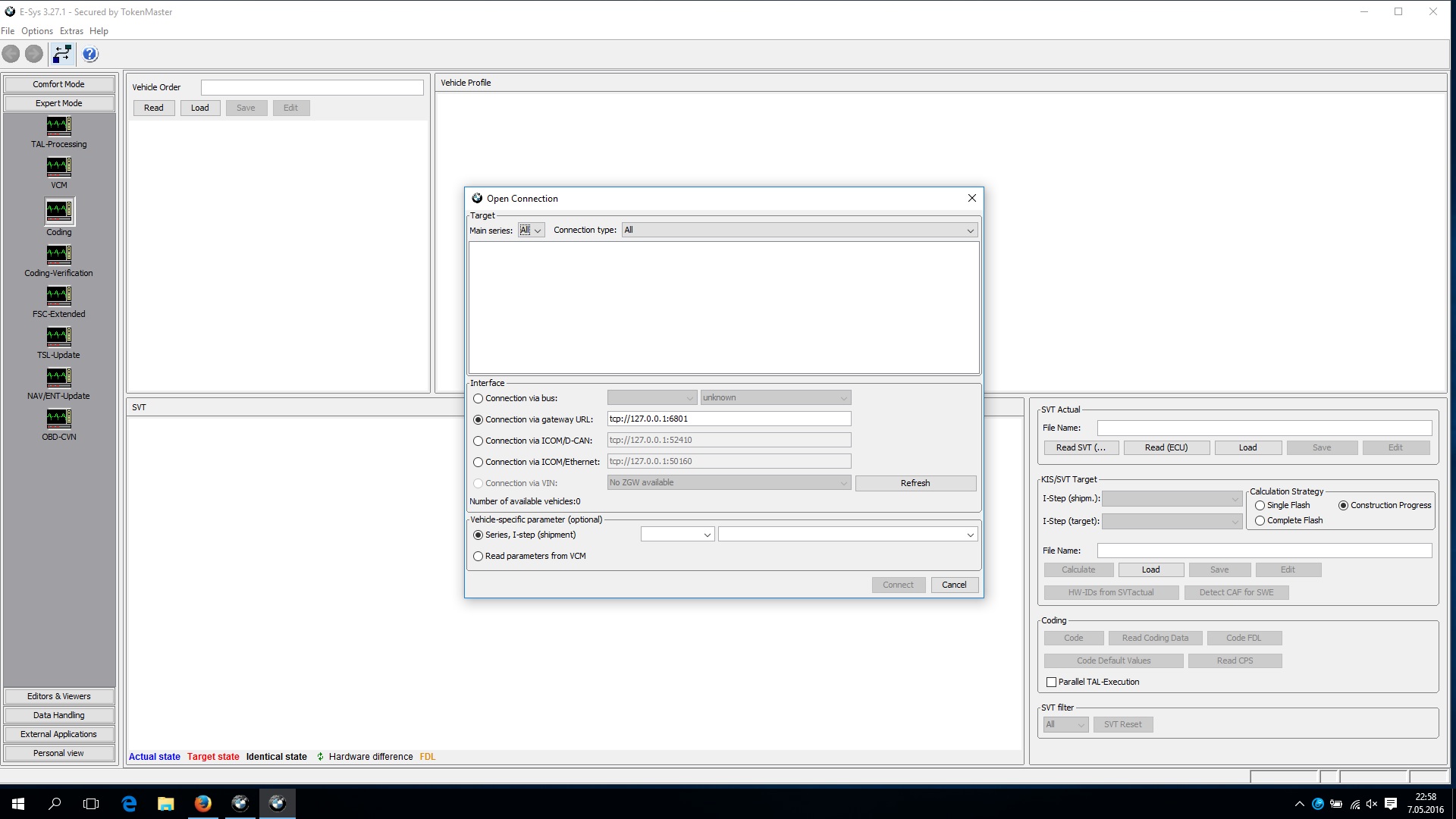Open I-Step (shipm.) dropdown
The image size is (1456, 819).
tap(1172, 498)
